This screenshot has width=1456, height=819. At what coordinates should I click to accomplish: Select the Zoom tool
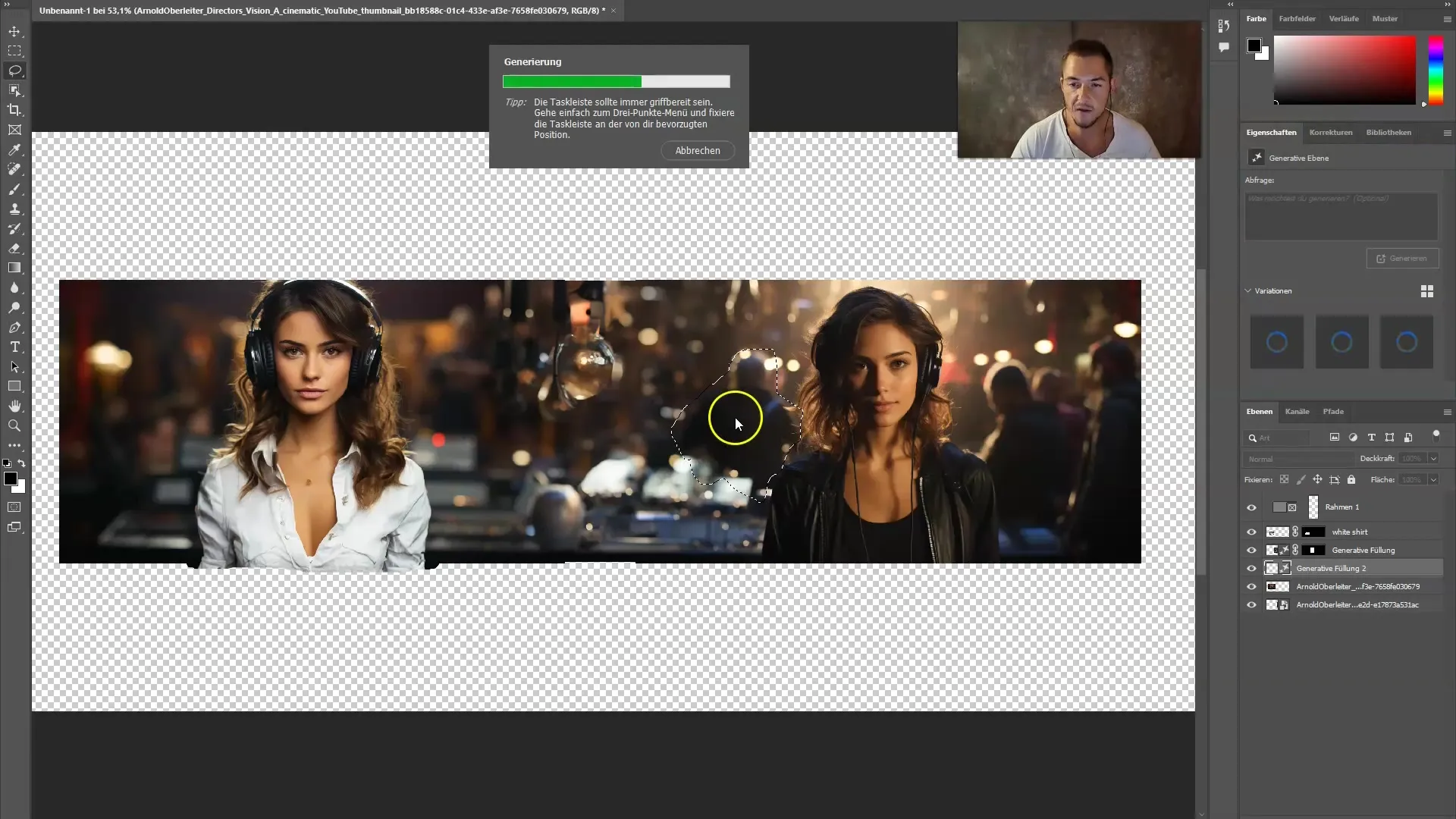click(14, 426)
